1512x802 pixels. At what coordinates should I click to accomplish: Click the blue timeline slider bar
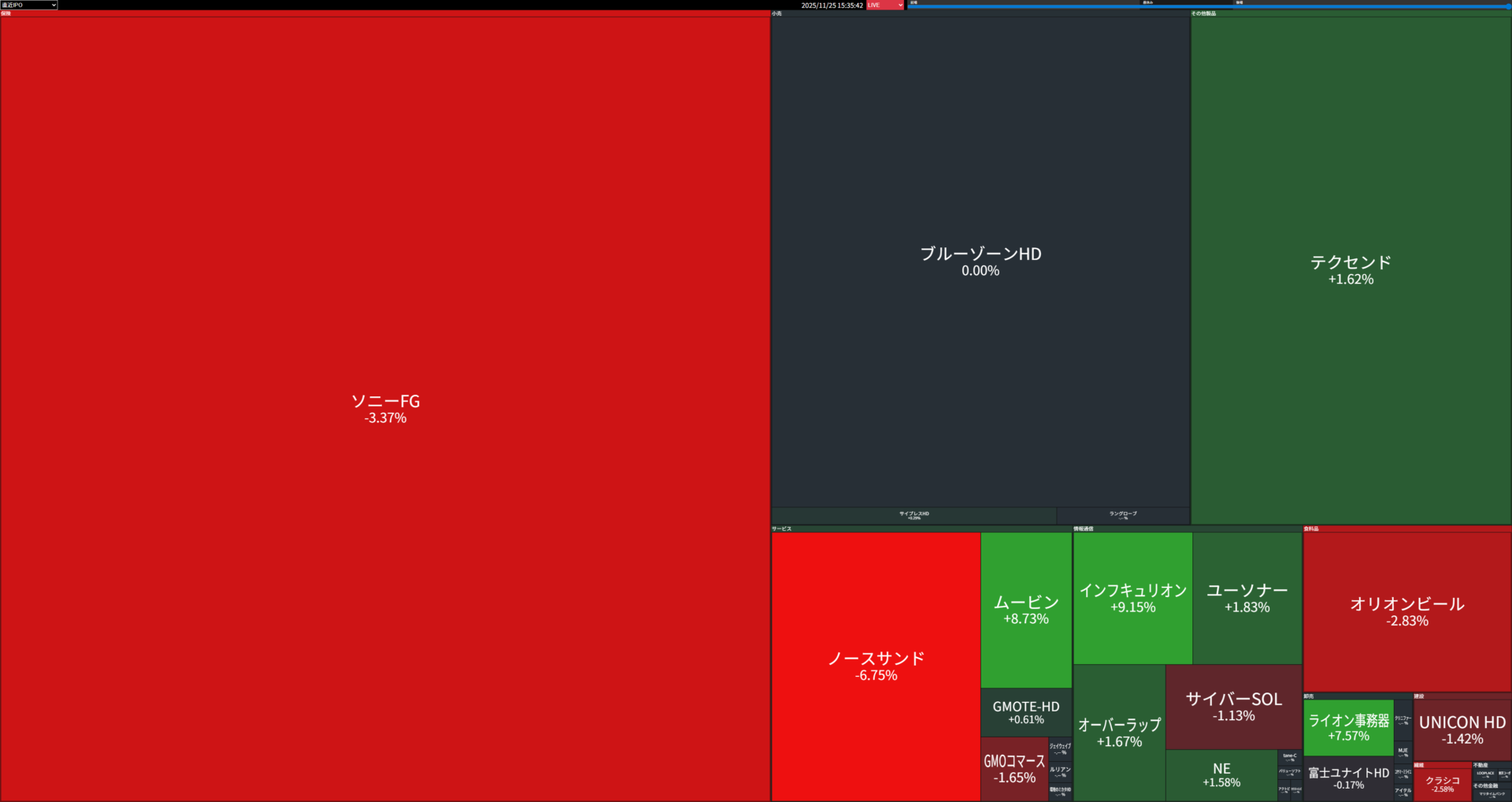[1208, 7]
